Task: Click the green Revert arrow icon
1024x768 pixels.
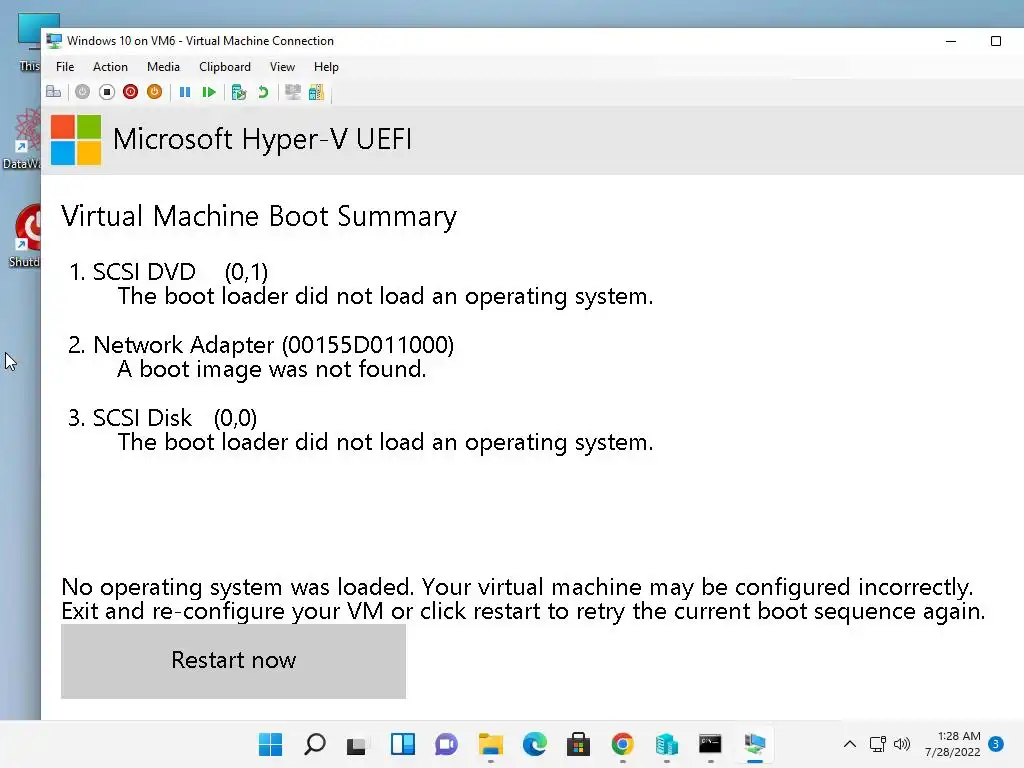Action: (263, 92)
